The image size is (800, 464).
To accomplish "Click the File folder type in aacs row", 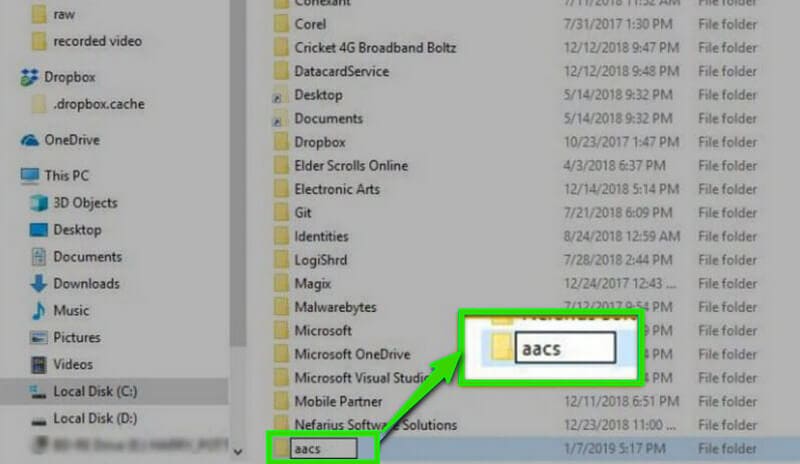I will [x=728, y=449].
